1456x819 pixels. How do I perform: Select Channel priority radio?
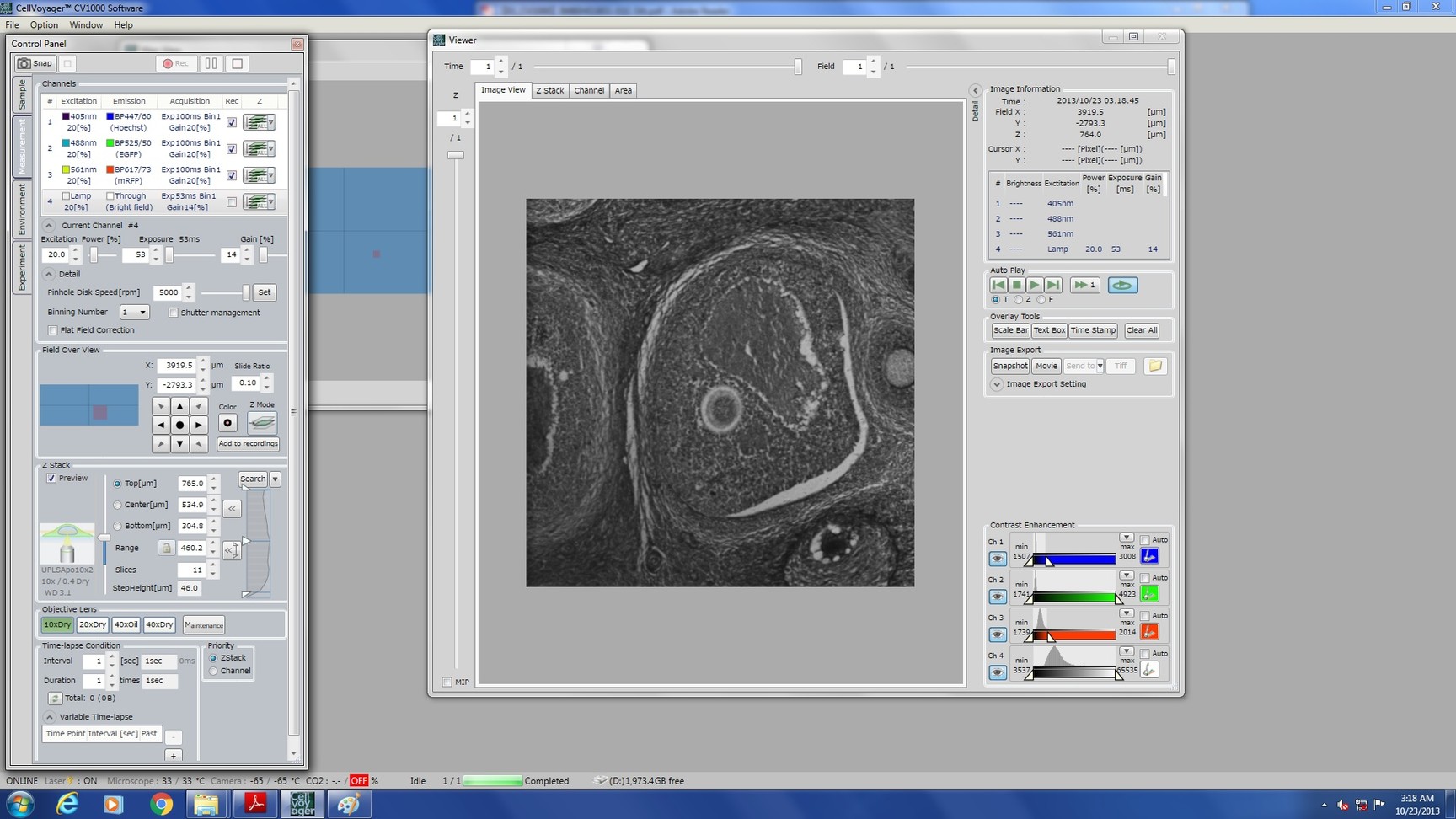[213, 671]
